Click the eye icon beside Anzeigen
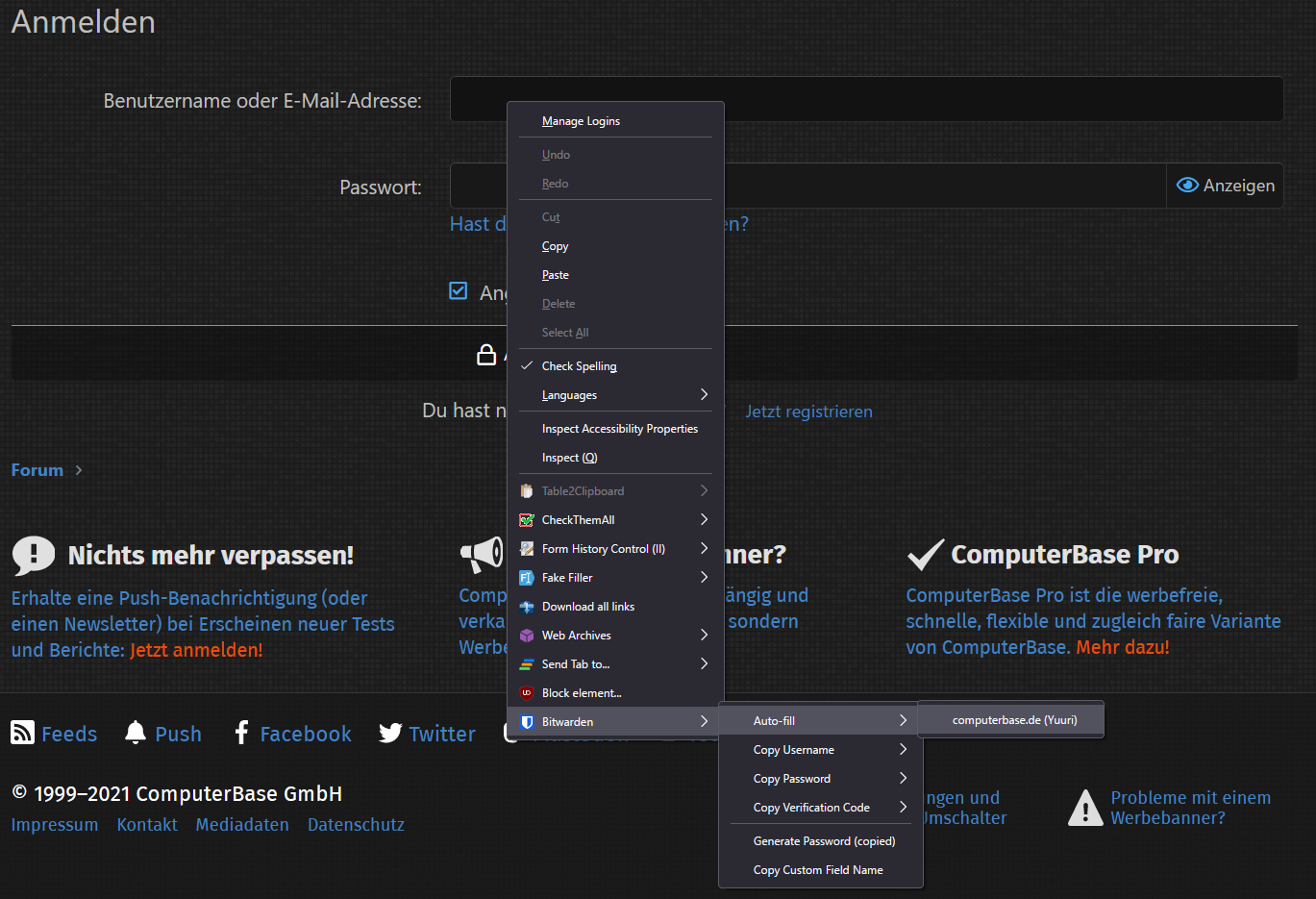The image size is (1316, 899). [1188, 186]
